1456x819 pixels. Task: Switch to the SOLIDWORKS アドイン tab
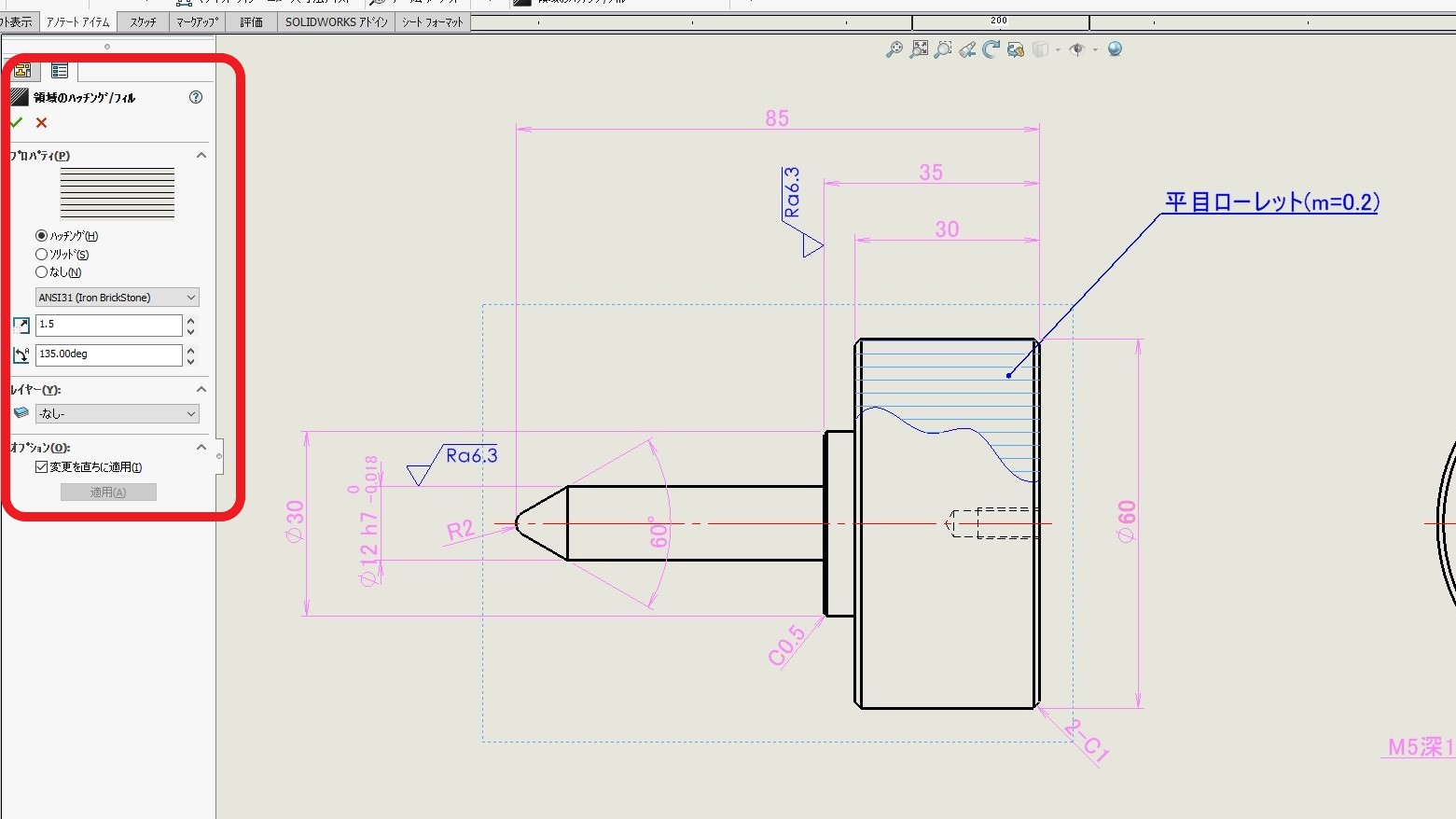pos(336,22)
